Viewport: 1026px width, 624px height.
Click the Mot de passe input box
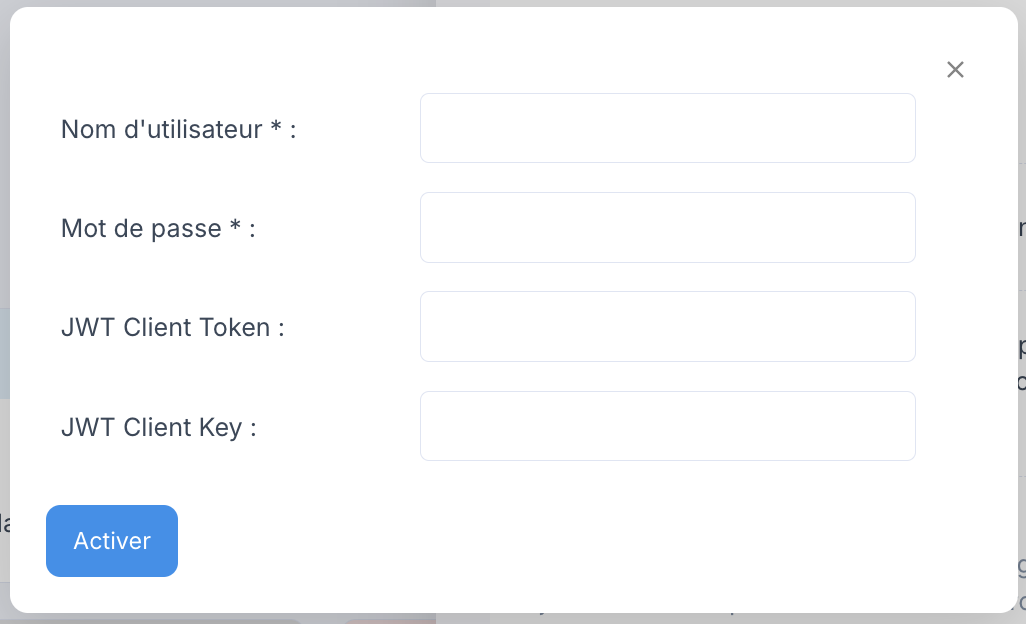(667, 227)
